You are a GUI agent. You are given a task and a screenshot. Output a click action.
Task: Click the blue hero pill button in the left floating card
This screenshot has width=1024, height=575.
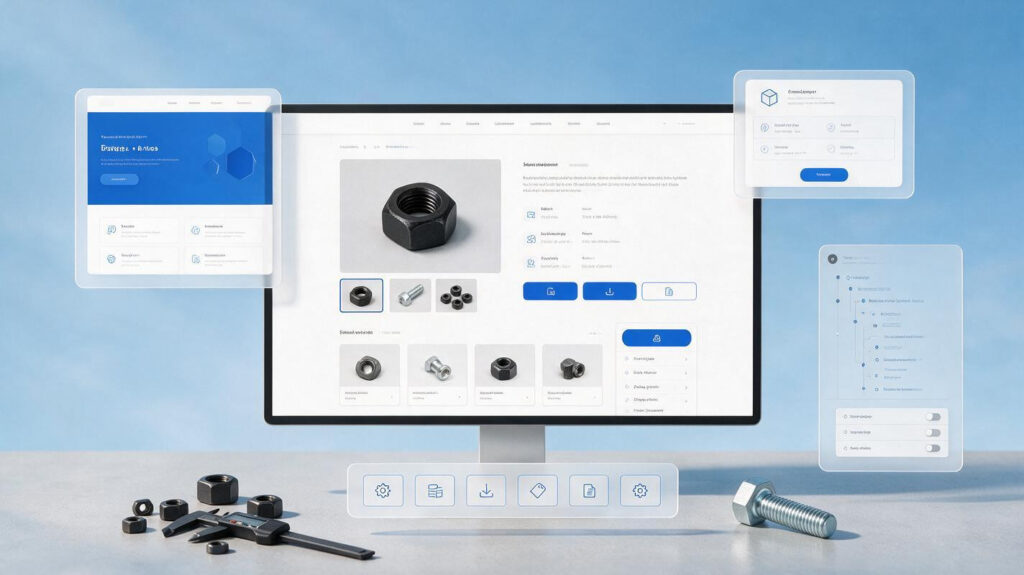click(x=120, y=179)
